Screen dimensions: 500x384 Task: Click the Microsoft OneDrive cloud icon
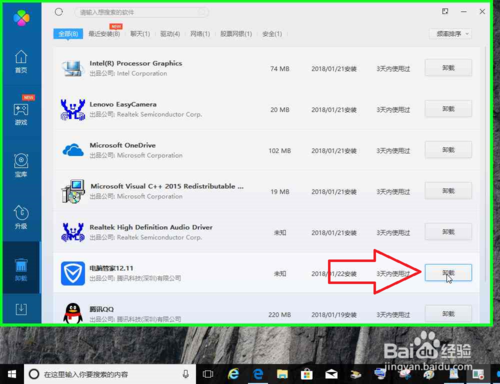tap(73, 150)
